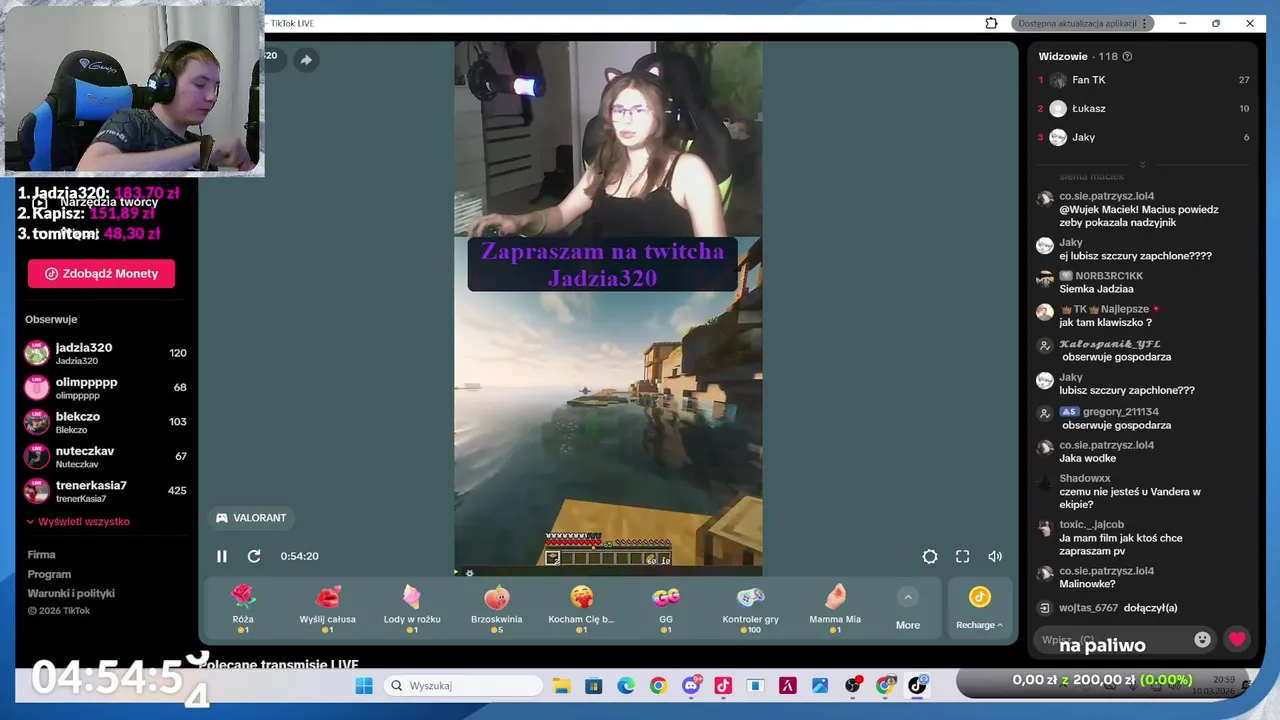
Task: Send the Róża rose gift
Action: click(243, 609)
